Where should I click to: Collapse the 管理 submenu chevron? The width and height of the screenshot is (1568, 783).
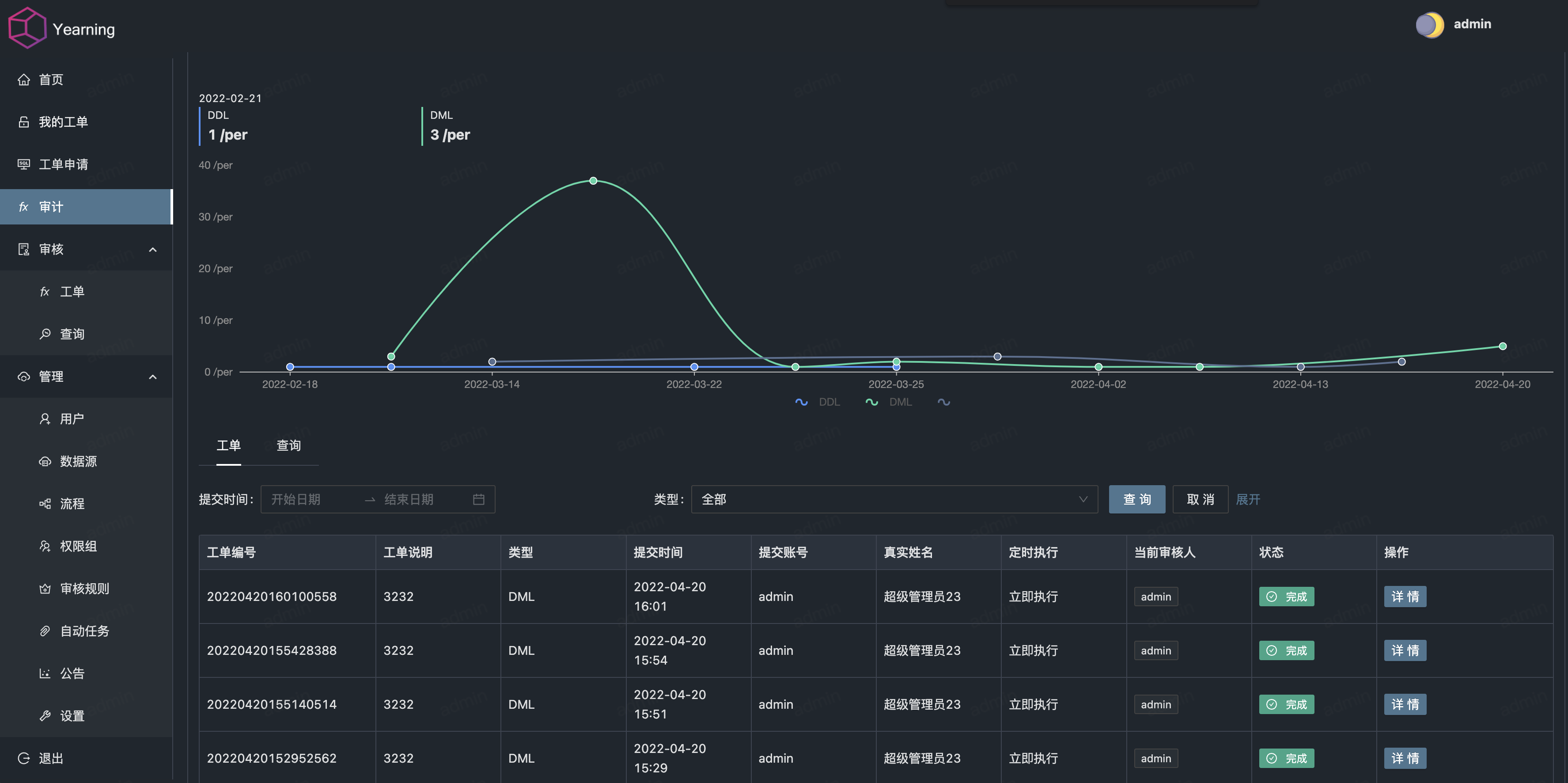click(153, 377)
